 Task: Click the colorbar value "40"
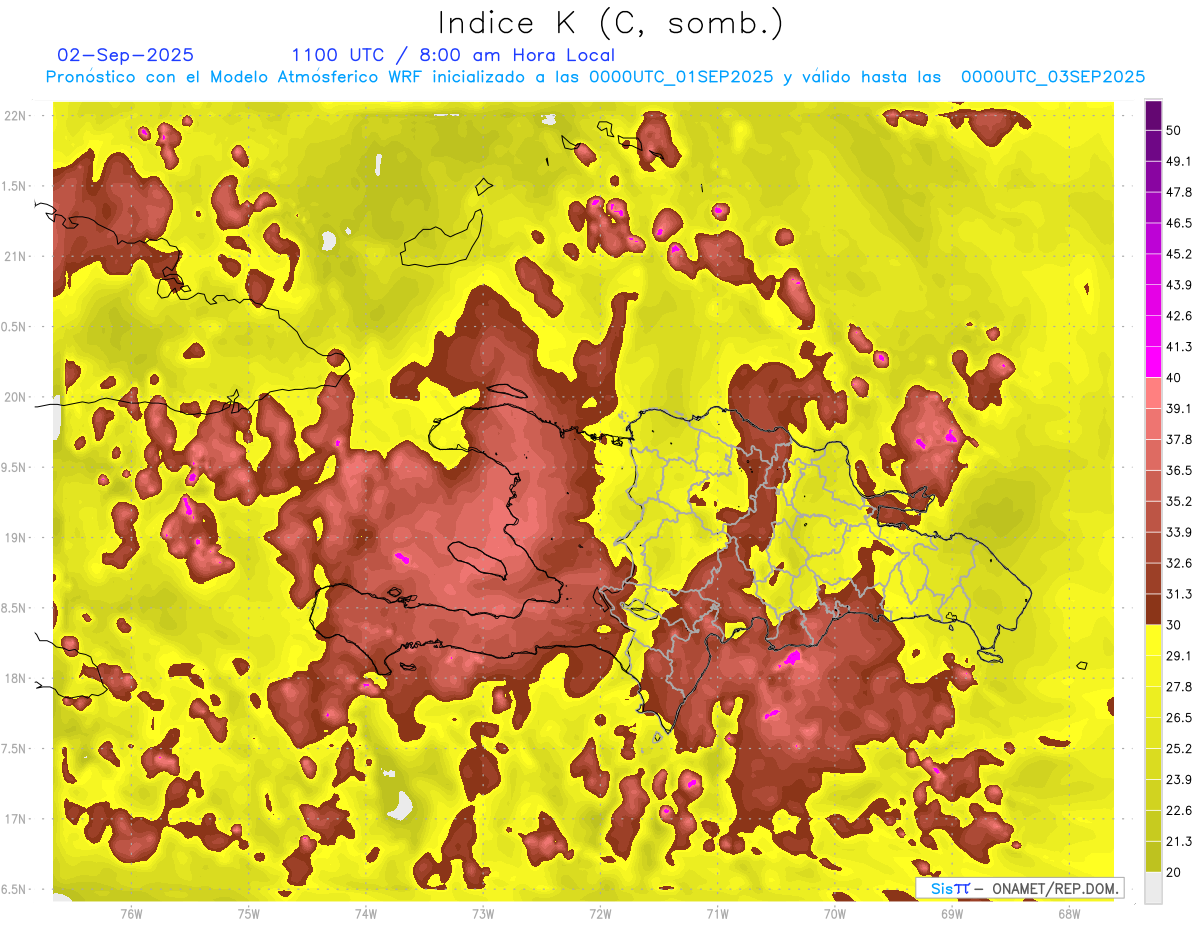coord(1174,378)
